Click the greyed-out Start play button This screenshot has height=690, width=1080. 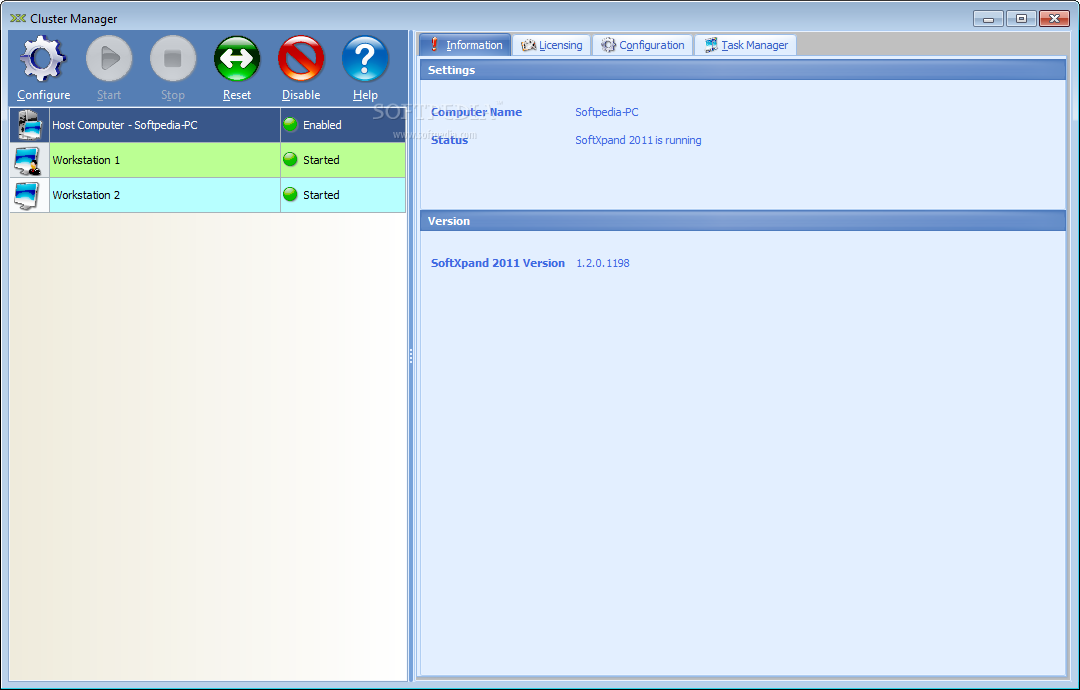[109, 59]
